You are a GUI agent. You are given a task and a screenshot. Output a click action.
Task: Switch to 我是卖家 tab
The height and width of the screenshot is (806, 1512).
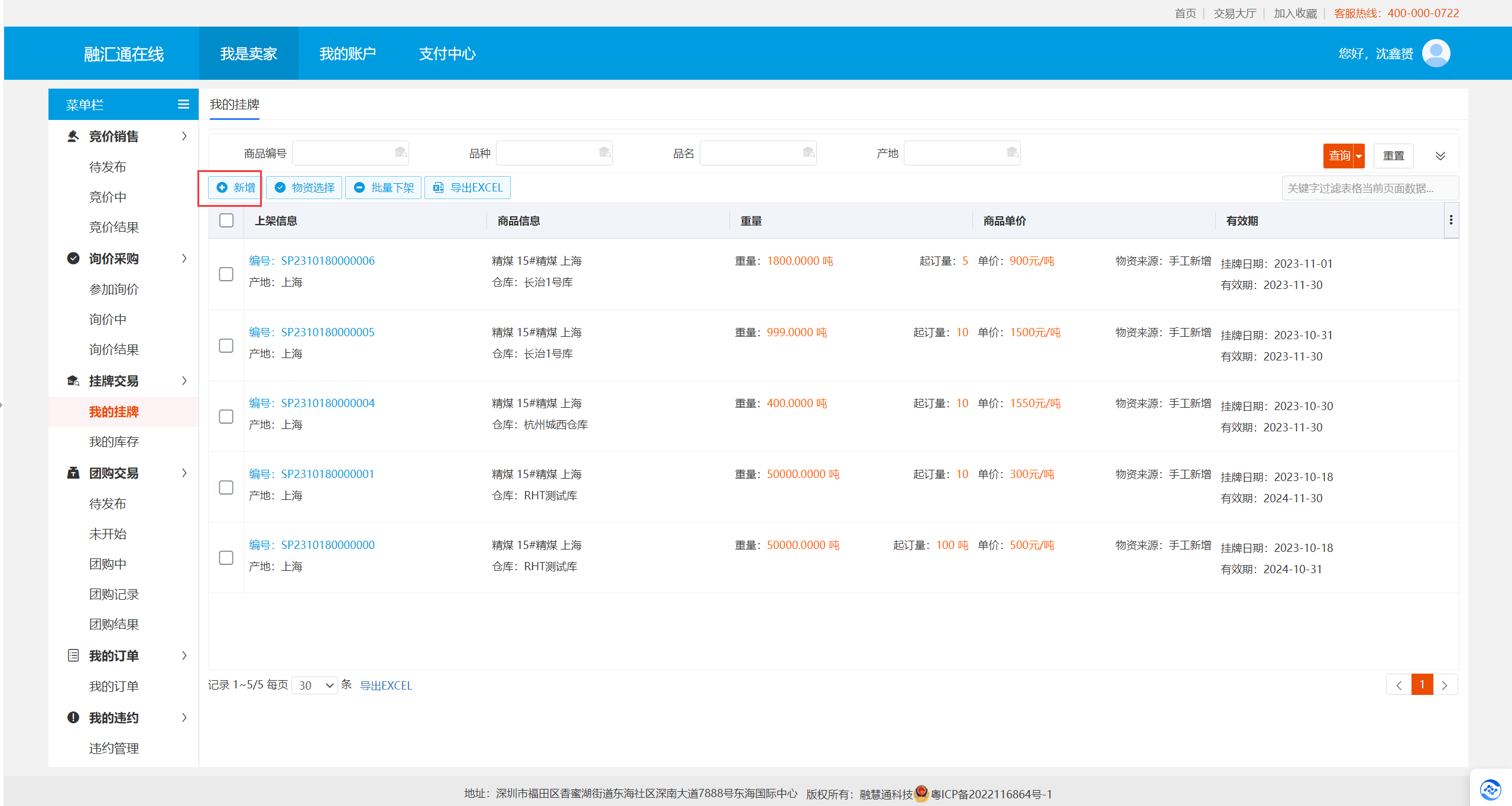249,54
